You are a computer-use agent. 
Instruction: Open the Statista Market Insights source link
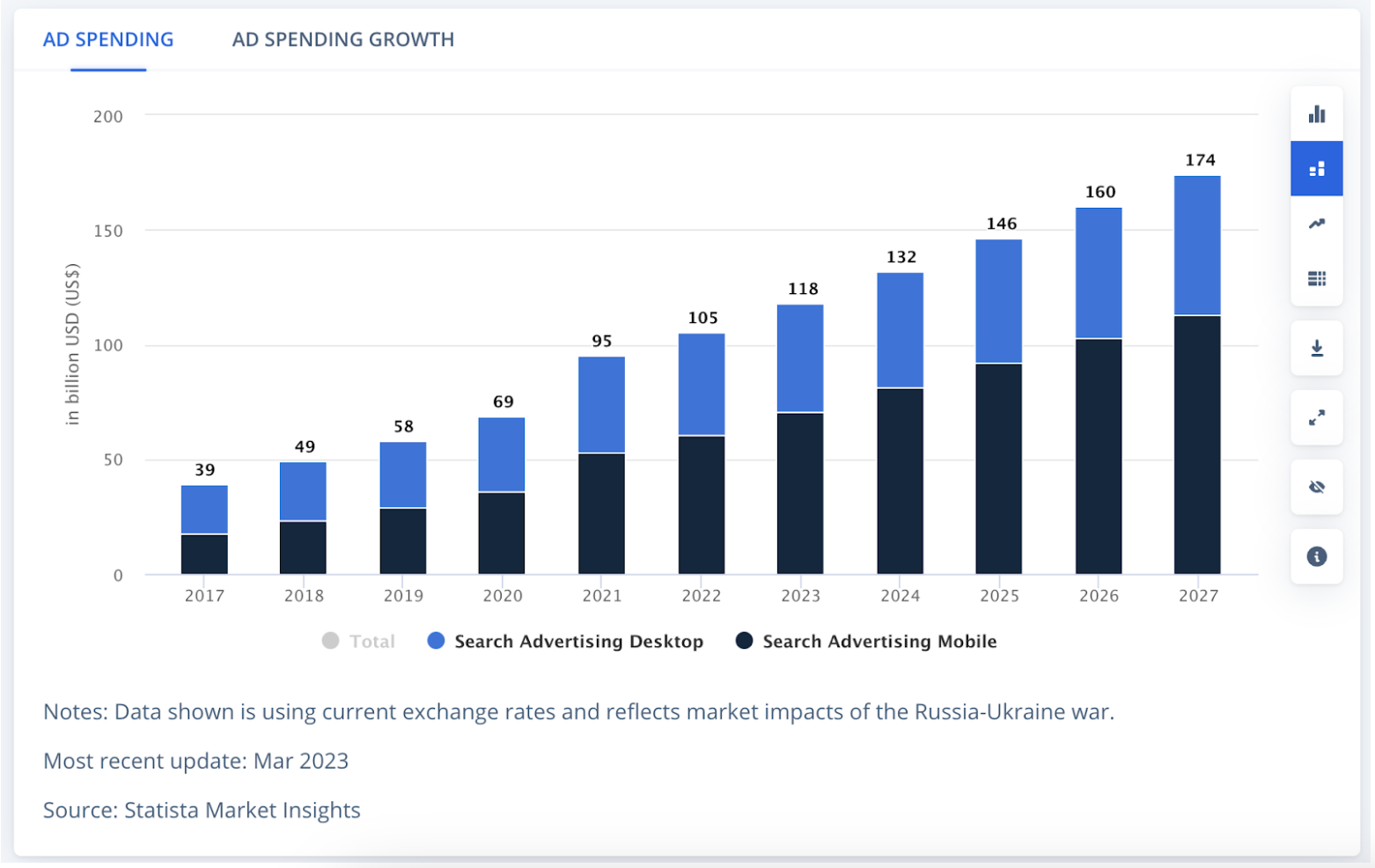pos(239,809)
